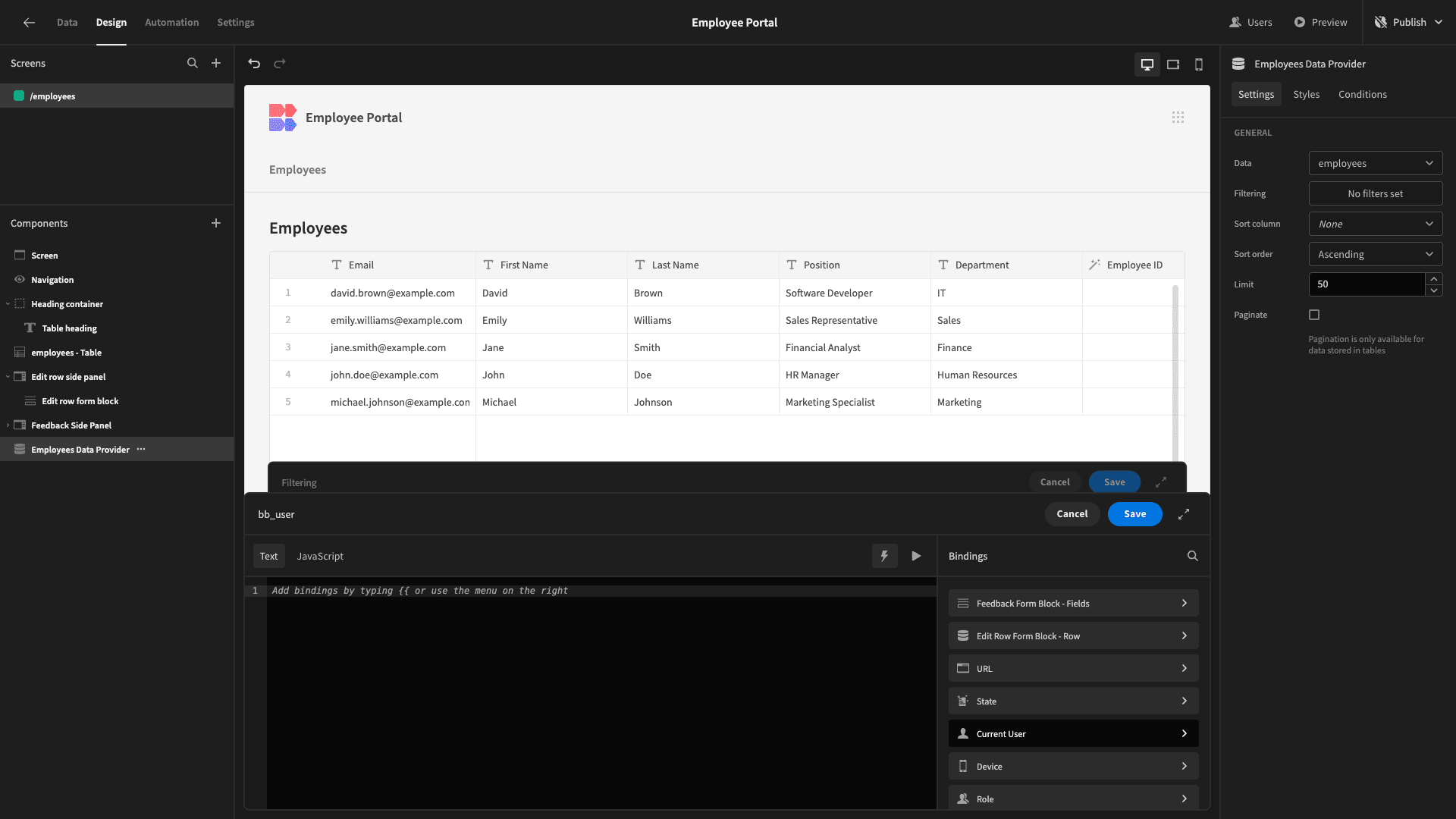Open the app grid dots icon
This screenshot has width=1456, height=819.
pos(1178,118)
